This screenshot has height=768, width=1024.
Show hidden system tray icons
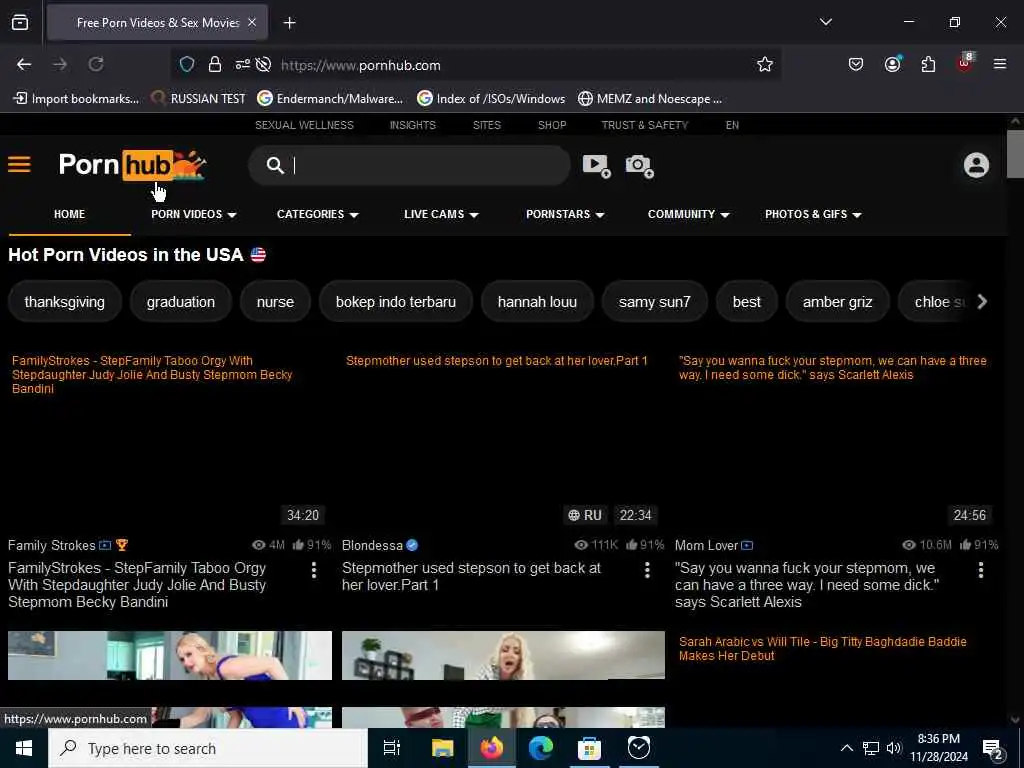click(846, 748)
